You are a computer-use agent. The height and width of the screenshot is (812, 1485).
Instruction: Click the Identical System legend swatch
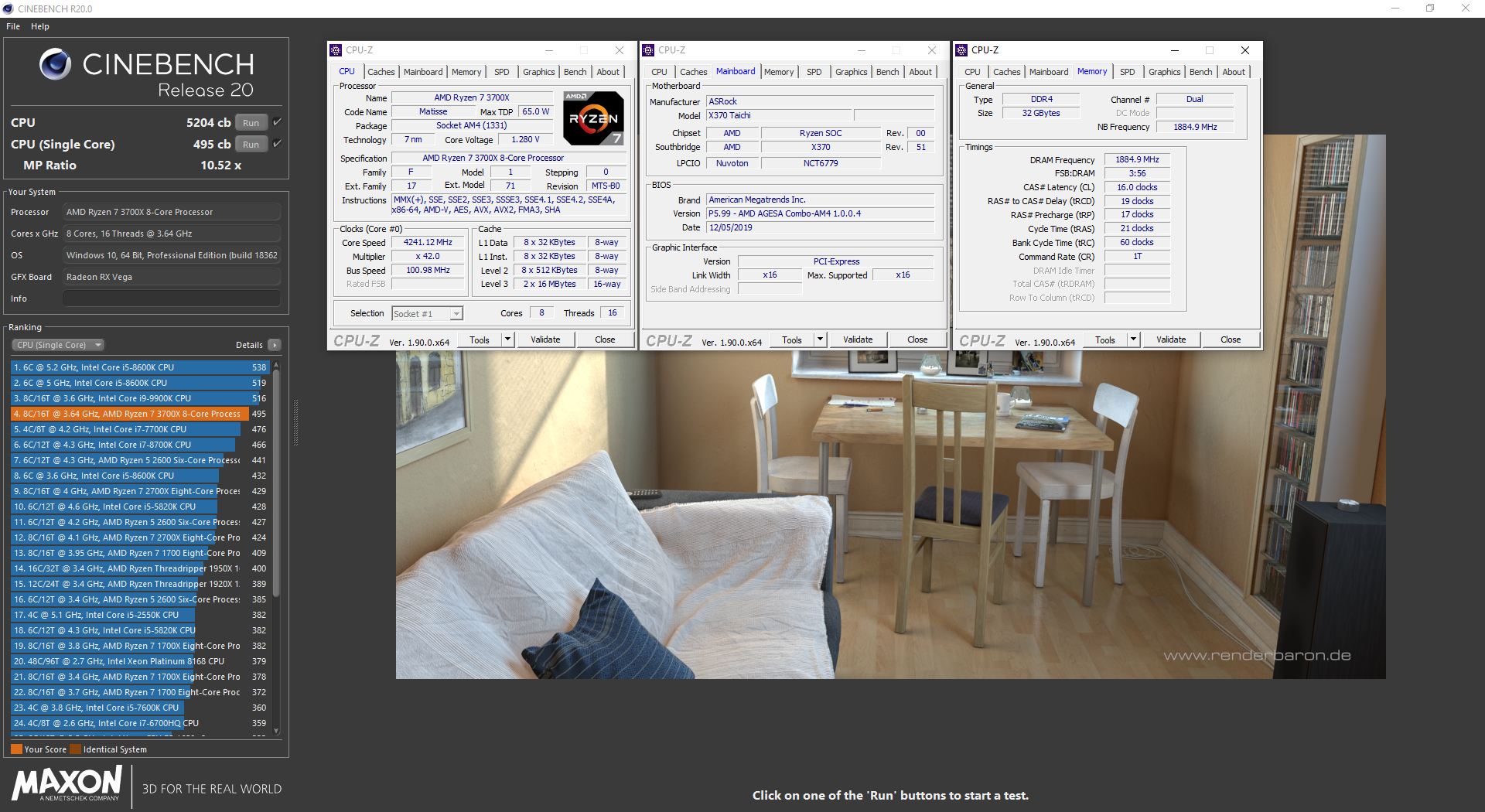(x=75, y=749)
